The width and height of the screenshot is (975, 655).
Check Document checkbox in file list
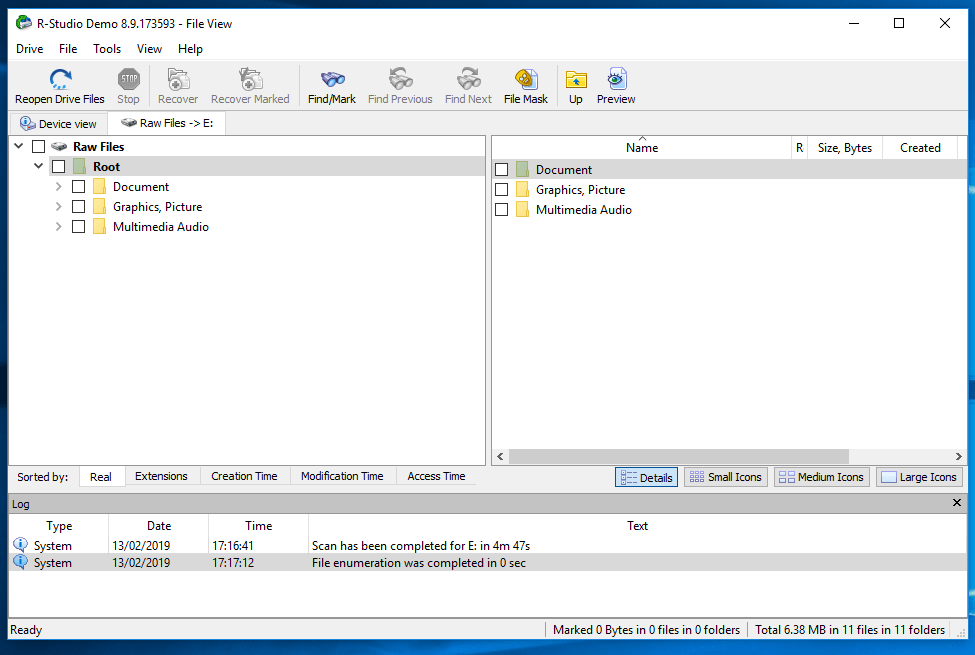pyautogui.click(x=502, y=169)
